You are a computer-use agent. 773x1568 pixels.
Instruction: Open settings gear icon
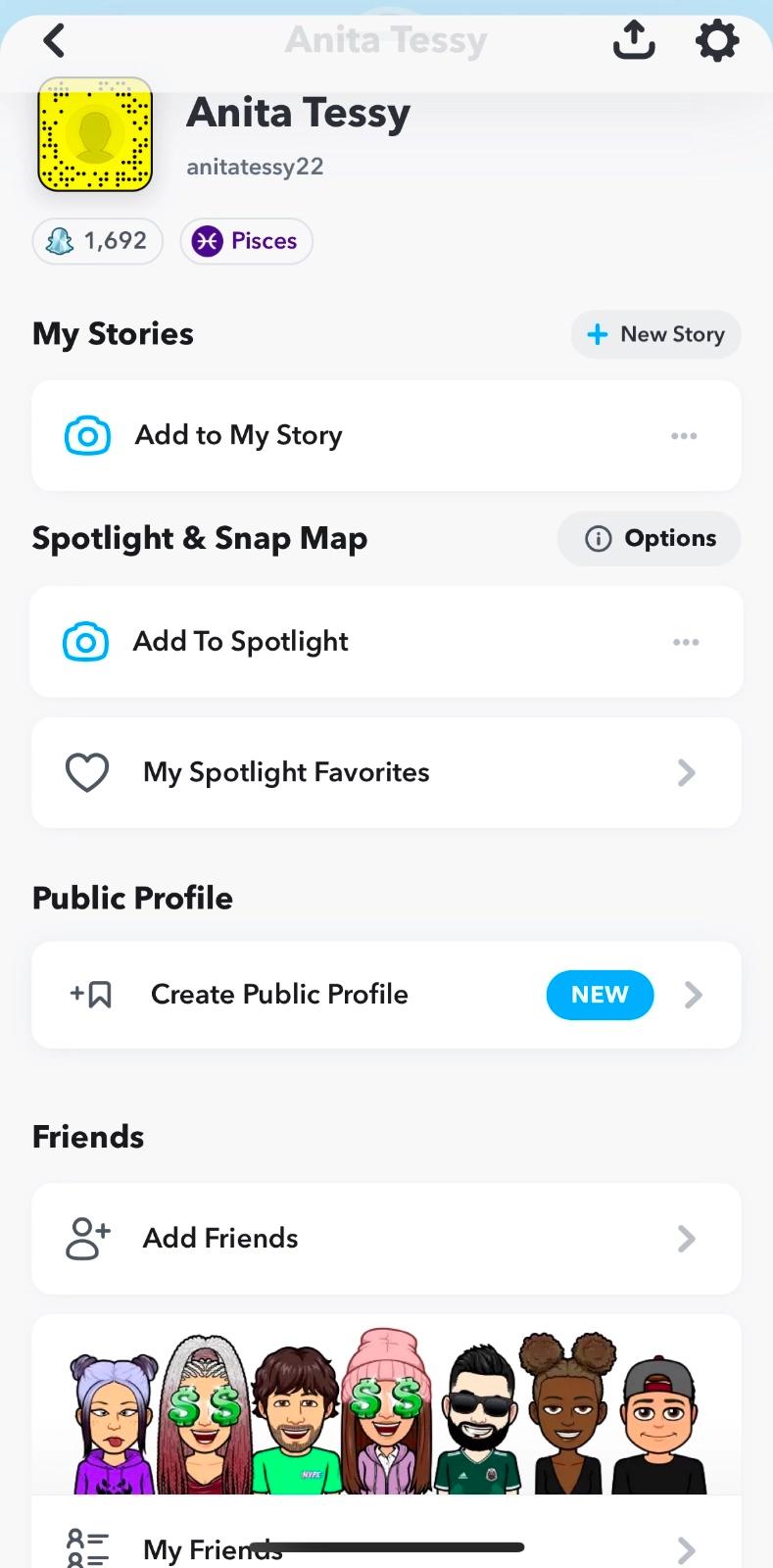pos(717,41)
